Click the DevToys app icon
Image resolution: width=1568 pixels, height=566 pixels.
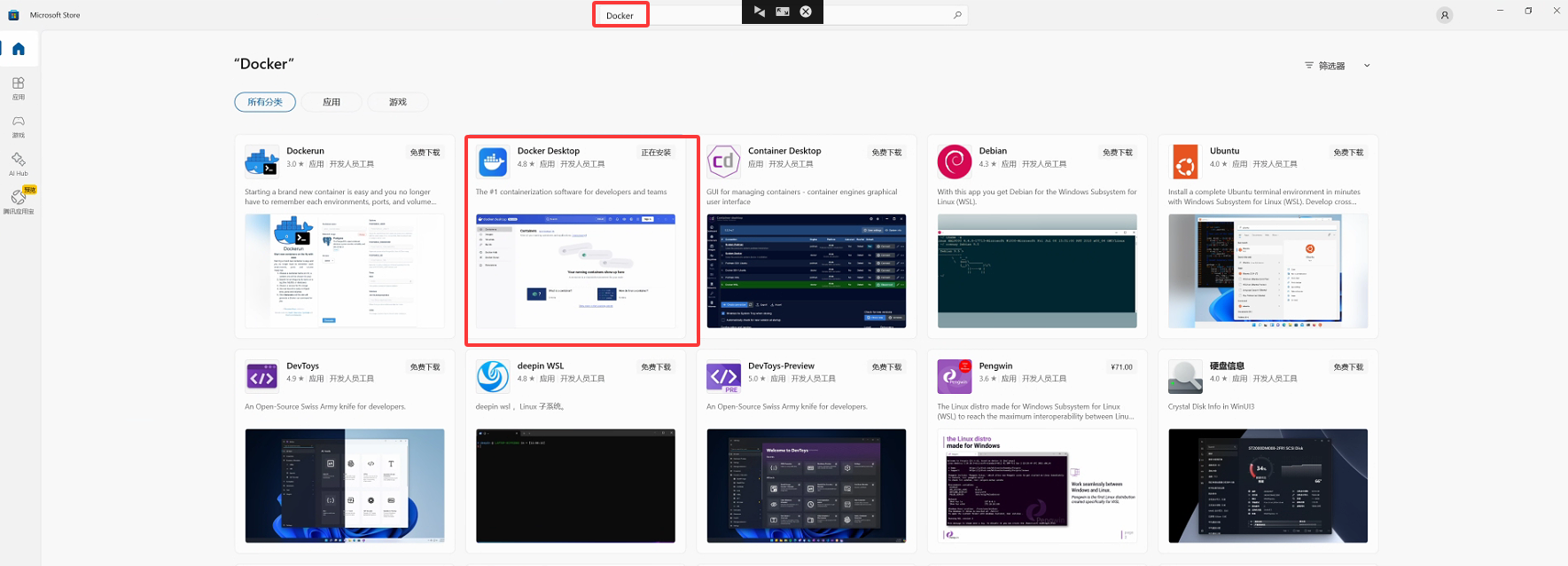pyautogui.click(x=261, y=377)
